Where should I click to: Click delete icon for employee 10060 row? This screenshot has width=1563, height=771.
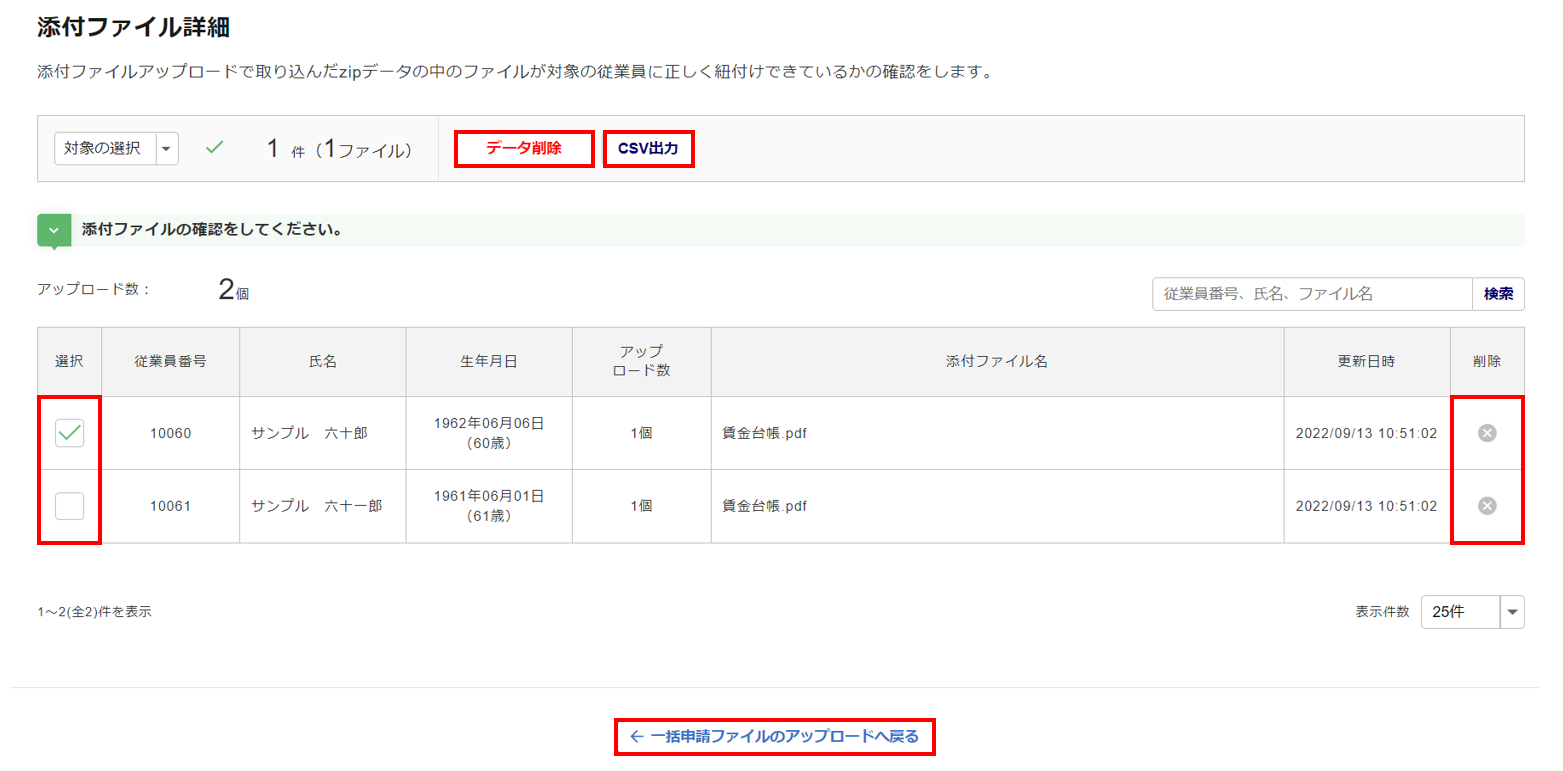point(1487,433)
